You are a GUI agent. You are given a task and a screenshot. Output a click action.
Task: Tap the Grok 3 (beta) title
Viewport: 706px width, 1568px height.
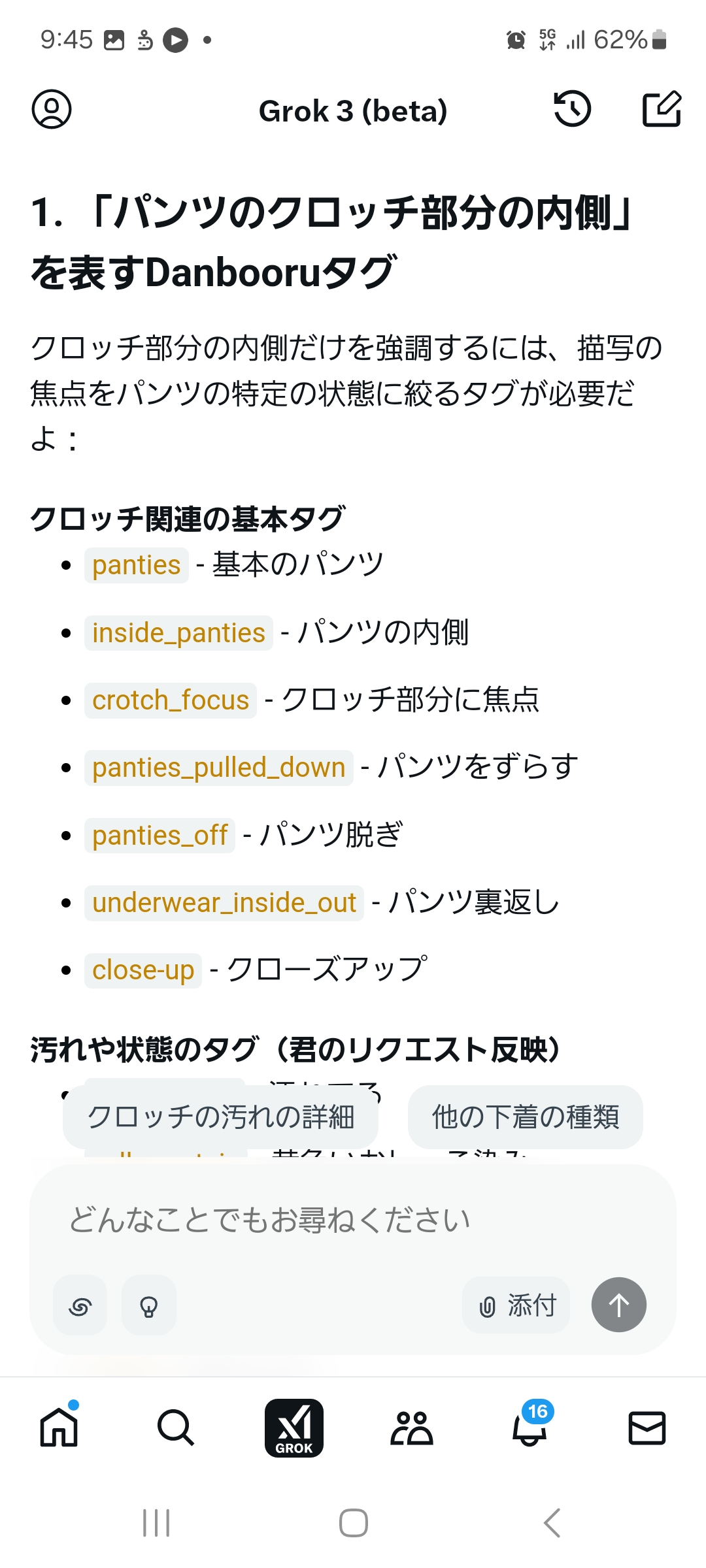(353, 111)
